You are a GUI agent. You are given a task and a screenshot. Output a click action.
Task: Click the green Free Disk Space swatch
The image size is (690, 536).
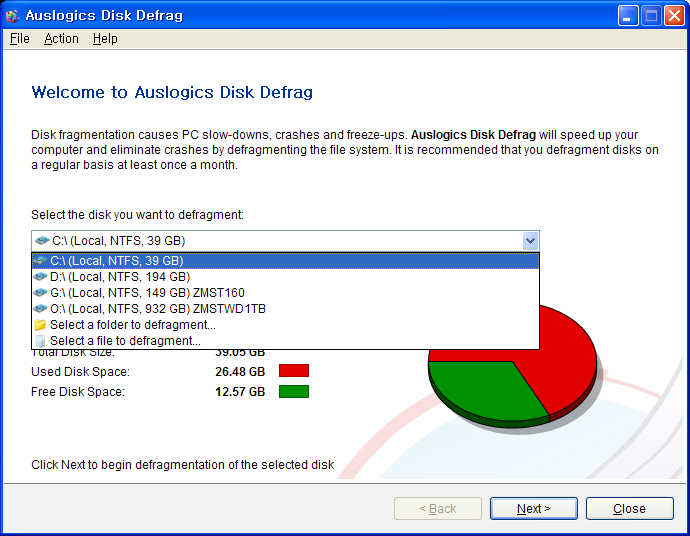click(x=294, y=391)
